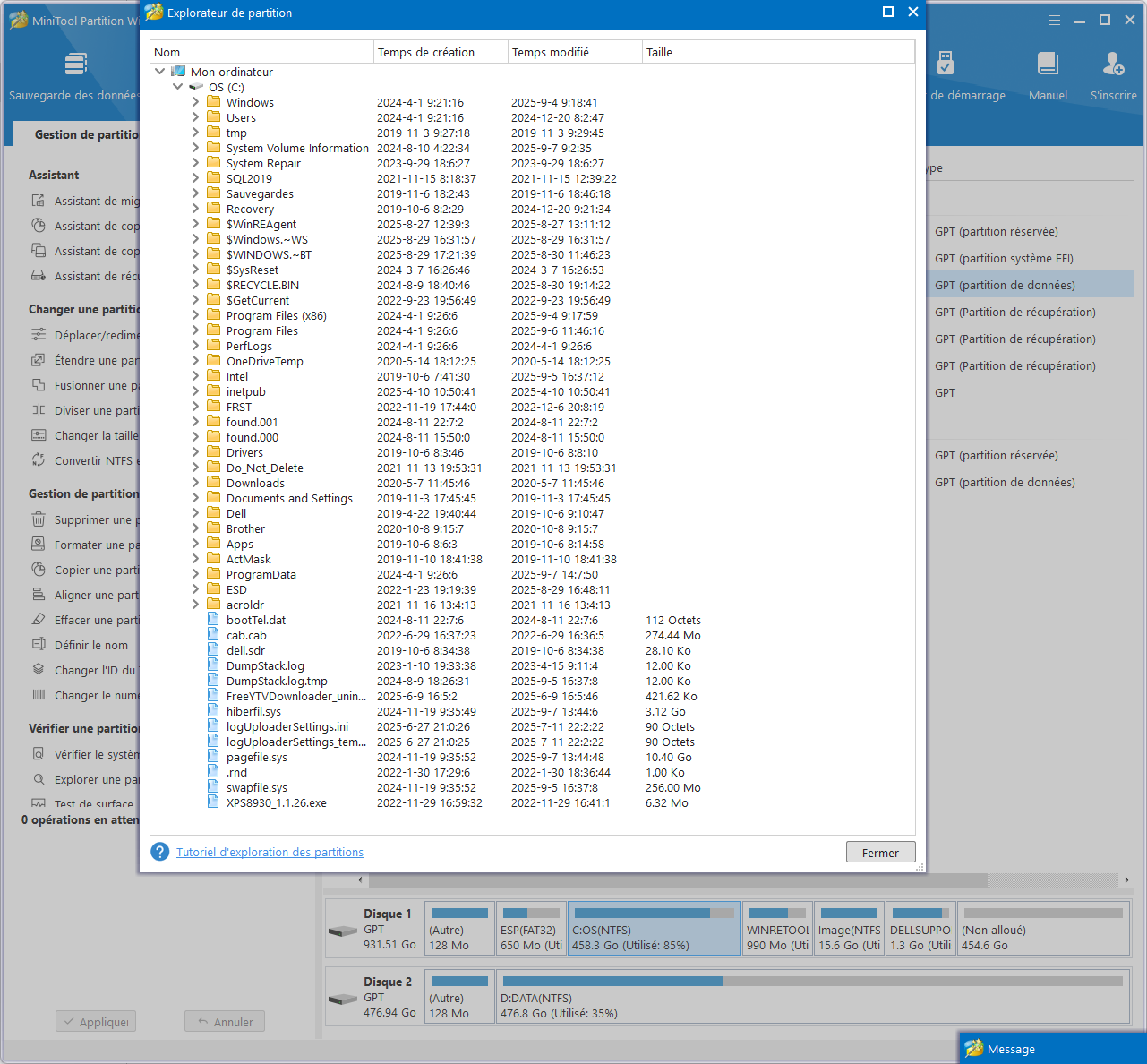Click the Disque 1 drive icon
Viewport: 1147px width, 1064px height.
click(x=343, y=931)
